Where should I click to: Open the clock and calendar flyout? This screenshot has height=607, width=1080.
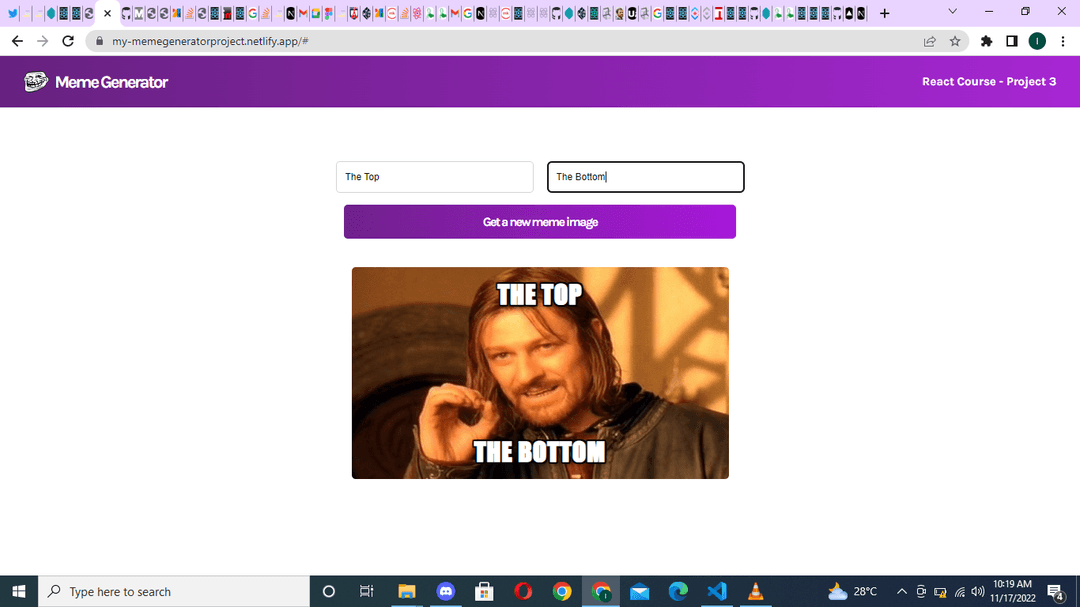pos(1012,591)
